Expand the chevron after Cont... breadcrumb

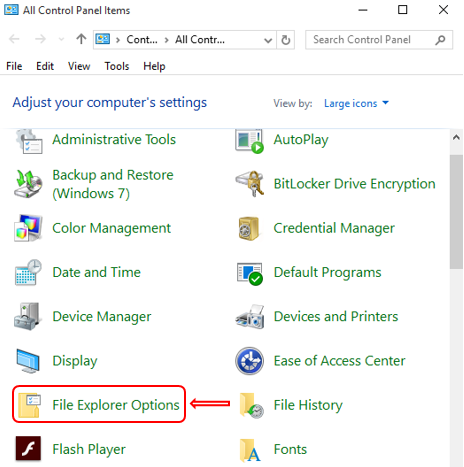pos(166,40)
